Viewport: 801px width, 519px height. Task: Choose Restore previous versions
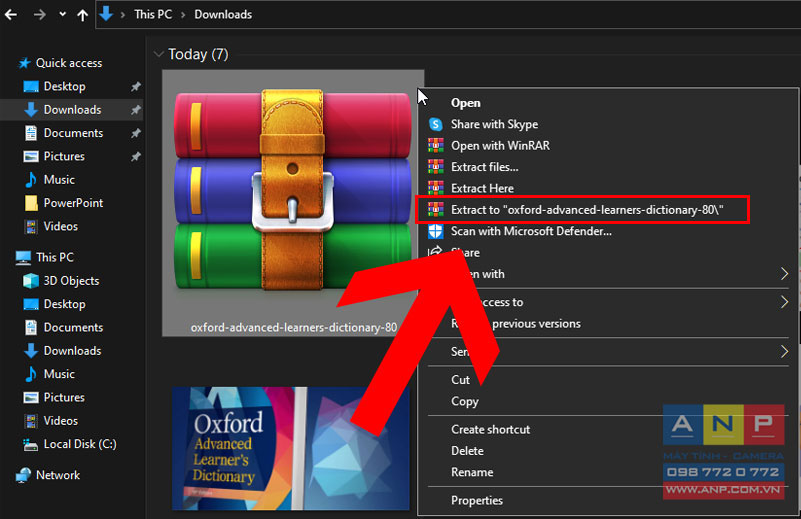[x=516, y=324]
